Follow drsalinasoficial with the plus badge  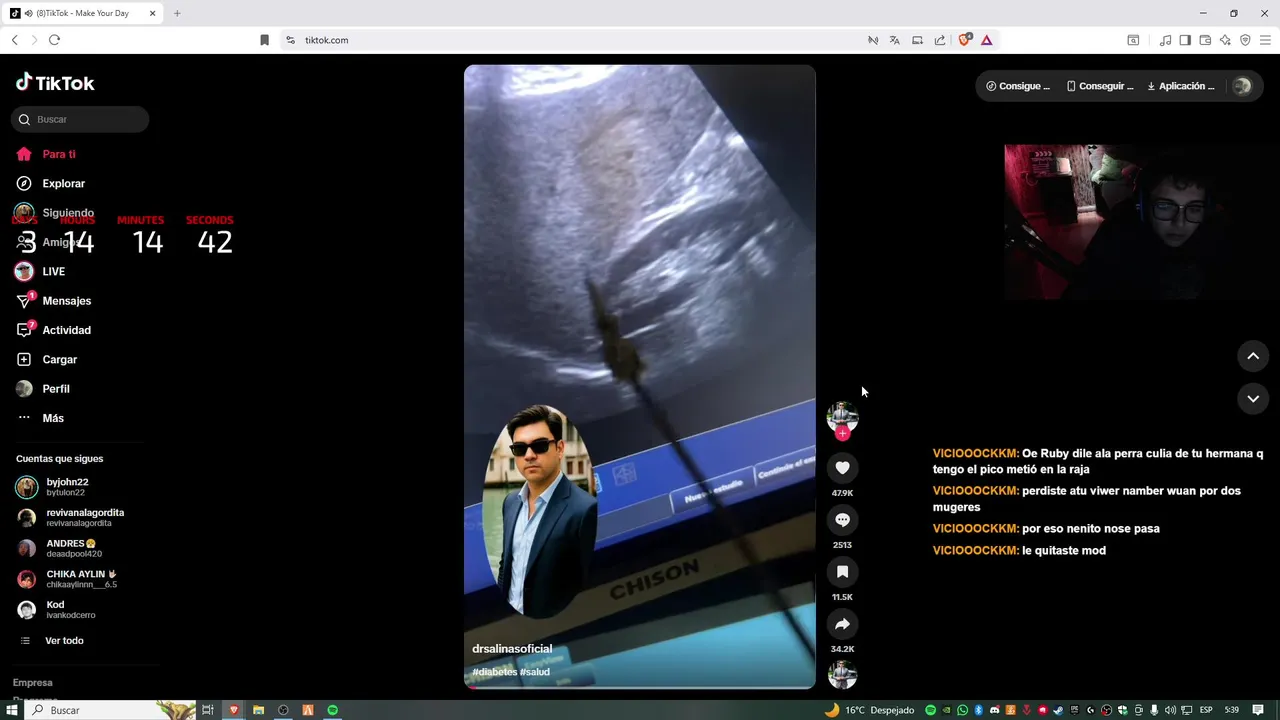click(842, 433)
